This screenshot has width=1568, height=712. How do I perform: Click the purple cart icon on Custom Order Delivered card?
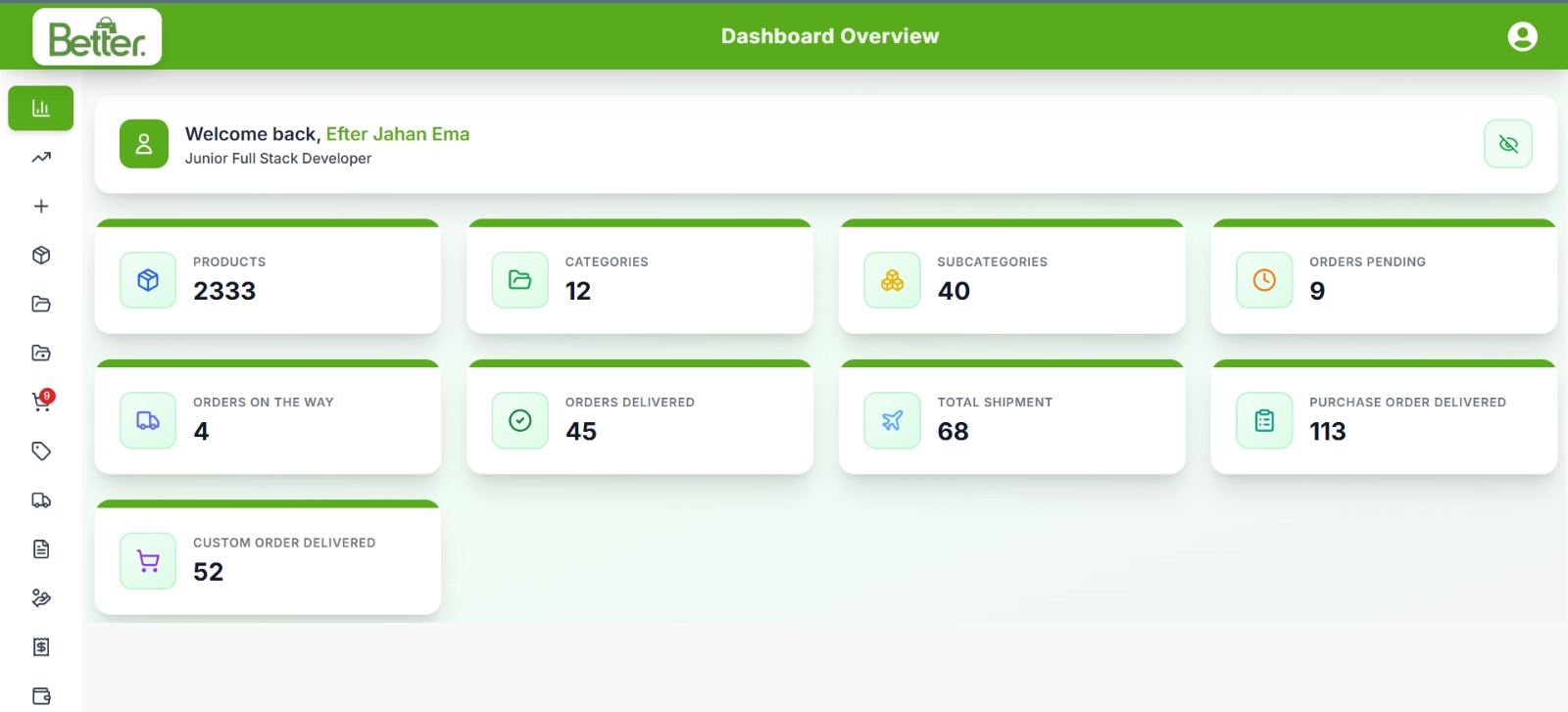point(148,560)
